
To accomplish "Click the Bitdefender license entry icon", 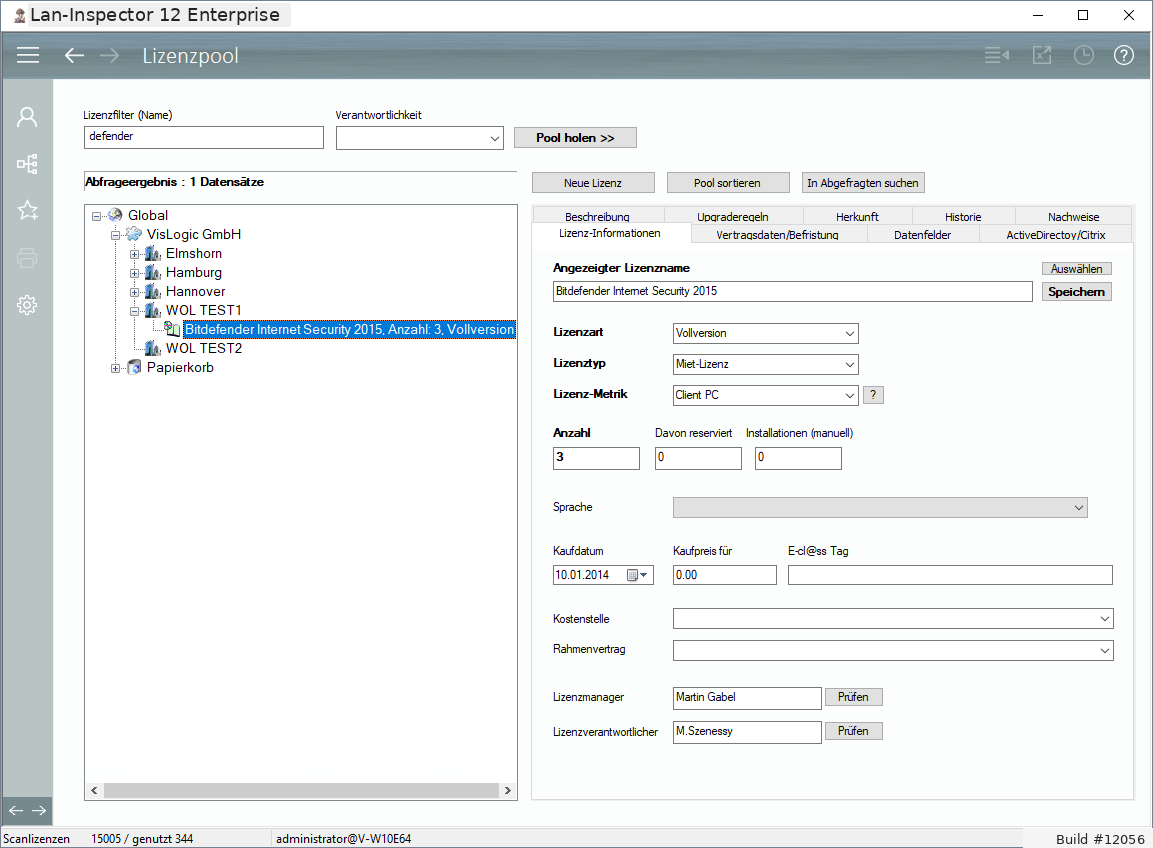I will click(172, 329).
